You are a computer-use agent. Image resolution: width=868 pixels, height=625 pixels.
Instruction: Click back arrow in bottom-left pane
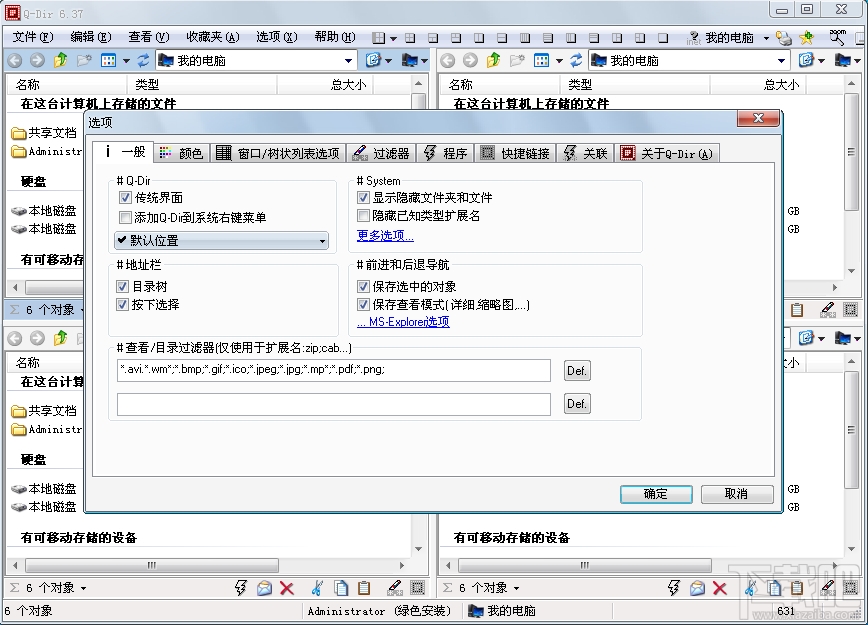click(x=14, y=338)
